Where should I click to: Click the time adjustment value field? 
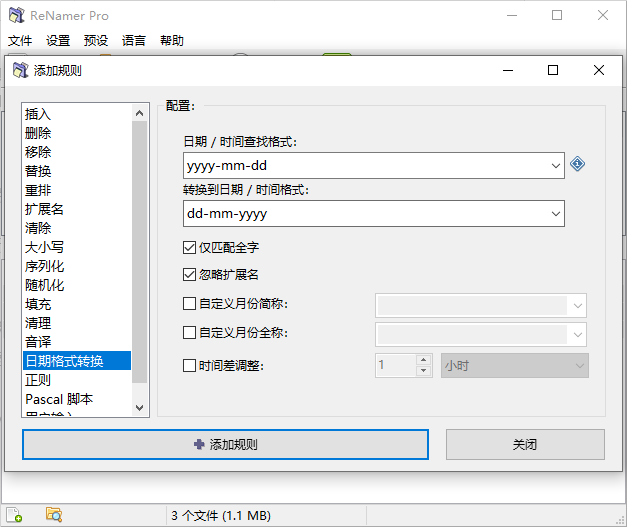pos(396,365)
